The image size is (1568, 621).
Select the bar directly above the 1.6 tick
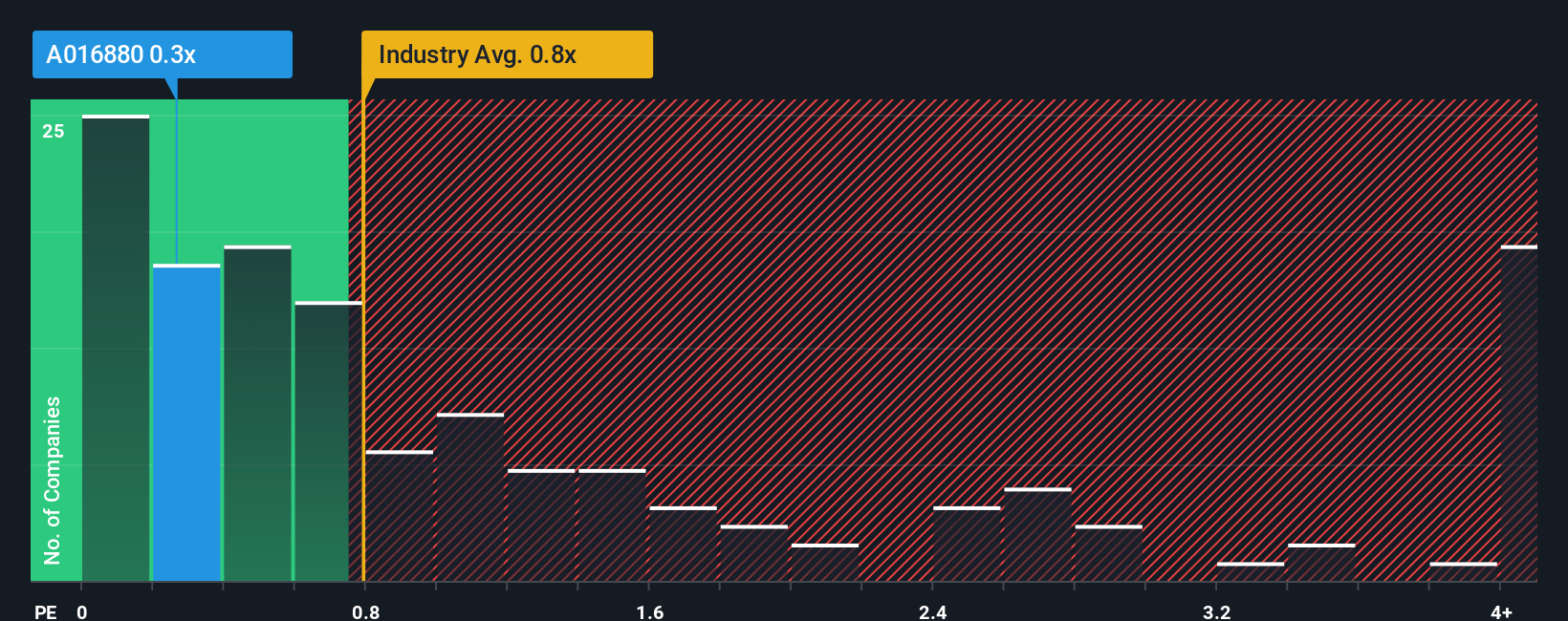click(683, 544)
